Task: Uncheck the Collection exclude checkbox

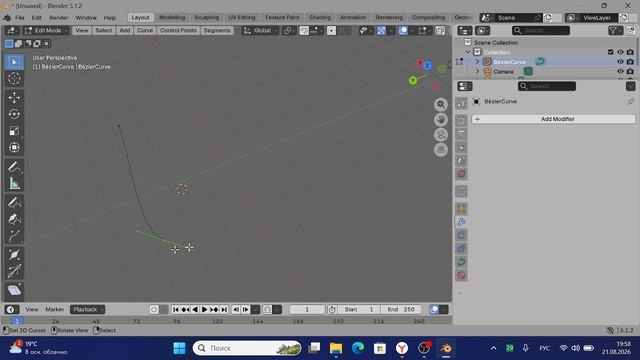Action: [611, 52]
